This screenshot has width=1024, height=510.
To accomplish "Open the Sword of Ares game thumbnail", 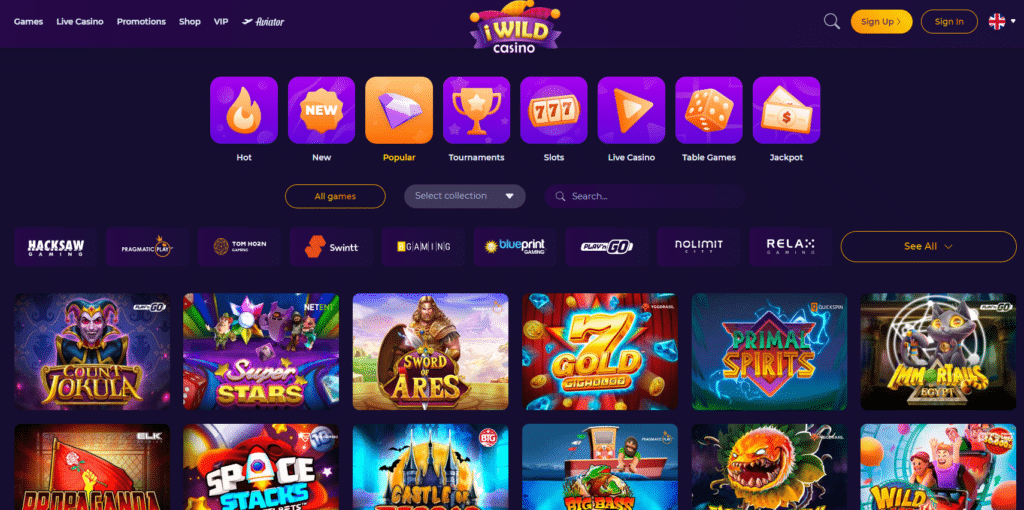I will coord(430,351).
